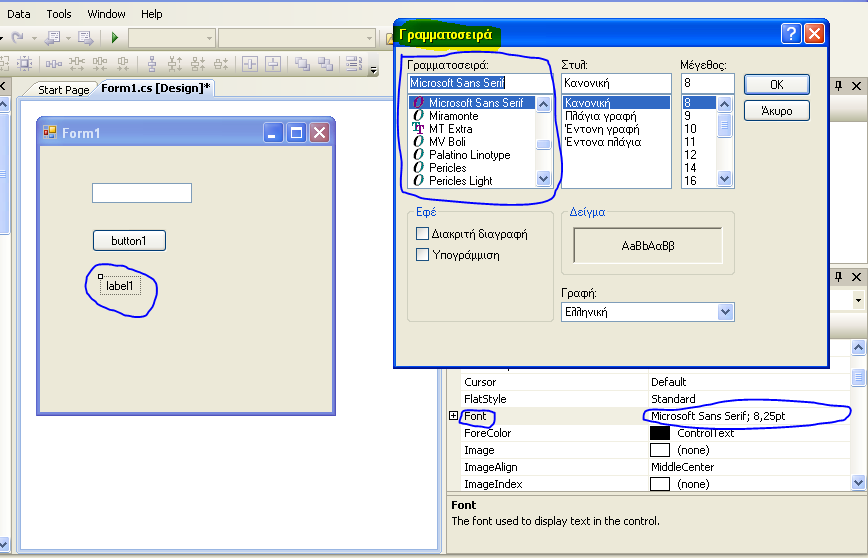Select label1 on the form designer
Screen dimensions: 868x558
(x=120, y=286)
